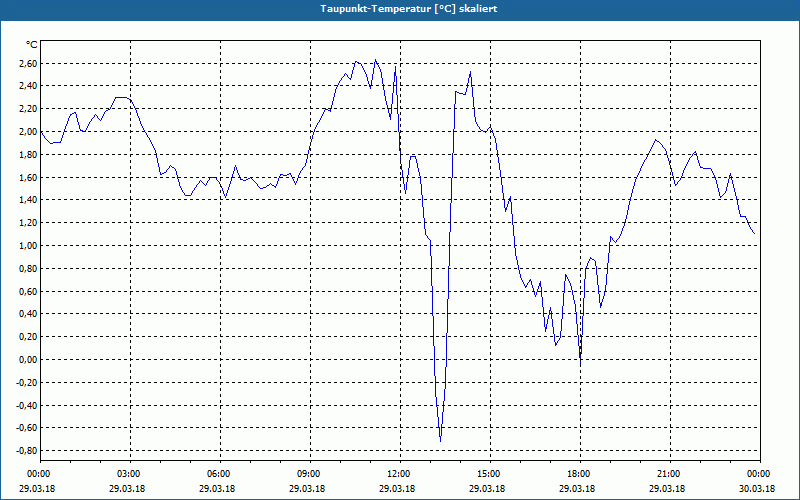Viewport: 800px width, 500px height.
Task: Click the '00:00' time label dated 30.03.18
Action: coord(758,474)
